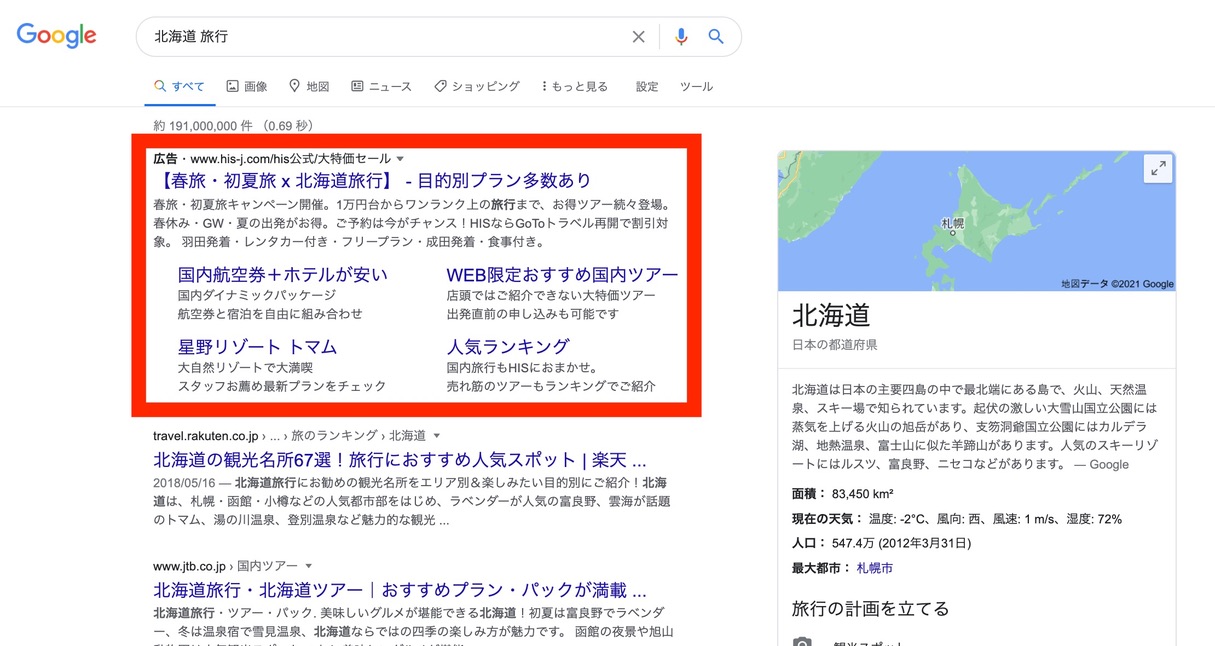Open the ショッピング tab
The width and height of the screenshot is (1215, 646).
pyautogui.click(x=477, y=87)
